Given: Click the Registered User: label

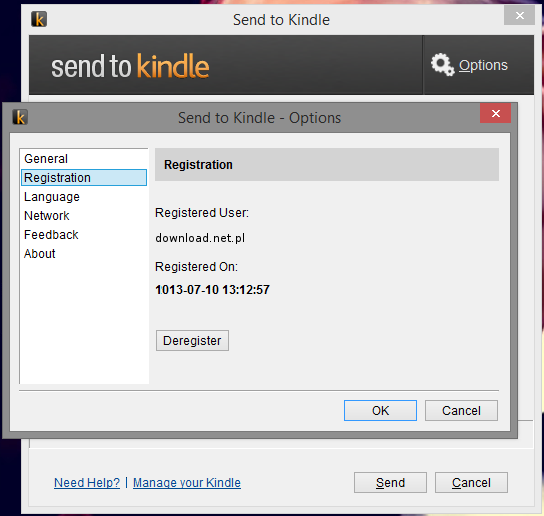Looking at the screenshot, I should click(x=202, y=213).
